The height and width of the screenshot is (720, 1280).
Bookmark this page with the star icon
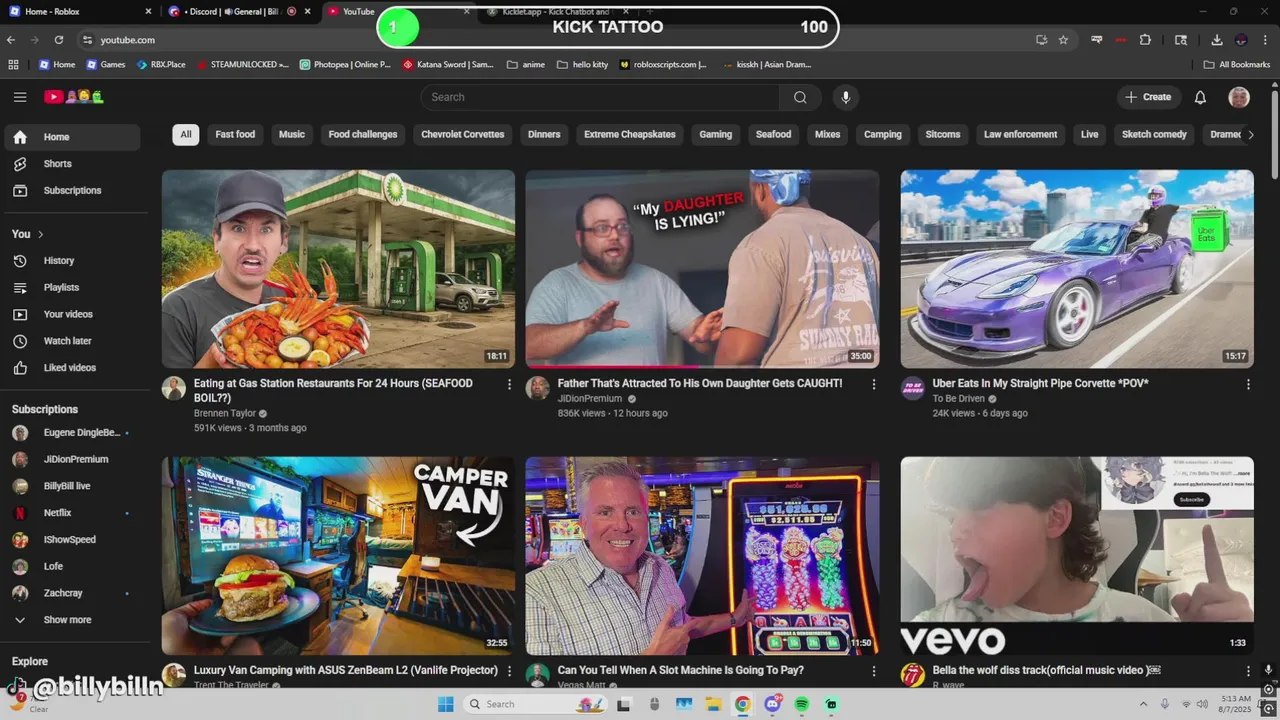point(1063,40)
